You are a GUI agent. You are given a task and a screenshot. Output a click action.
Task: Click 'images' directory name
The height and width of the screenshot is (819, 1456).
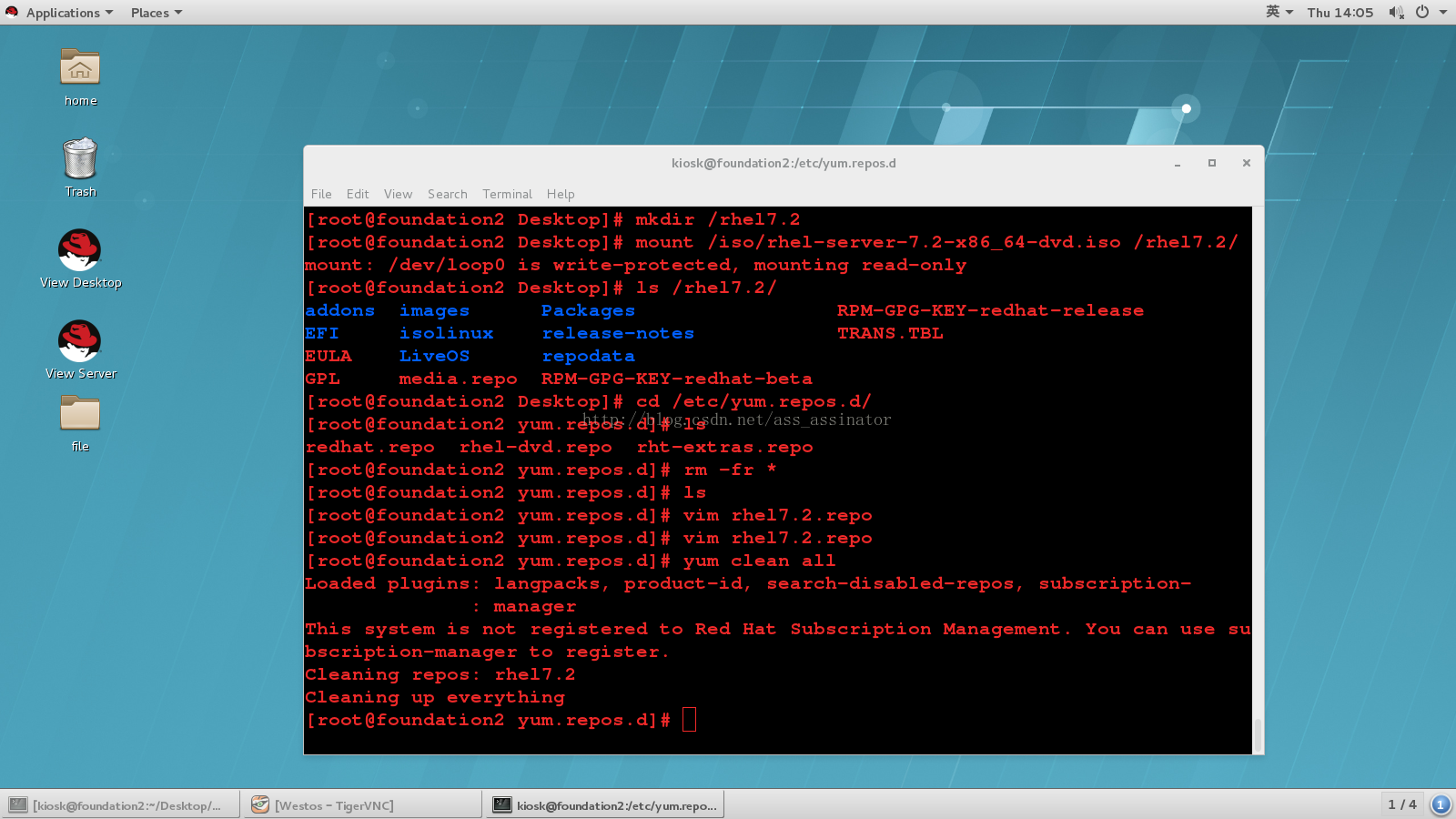(x=434, y=310)
